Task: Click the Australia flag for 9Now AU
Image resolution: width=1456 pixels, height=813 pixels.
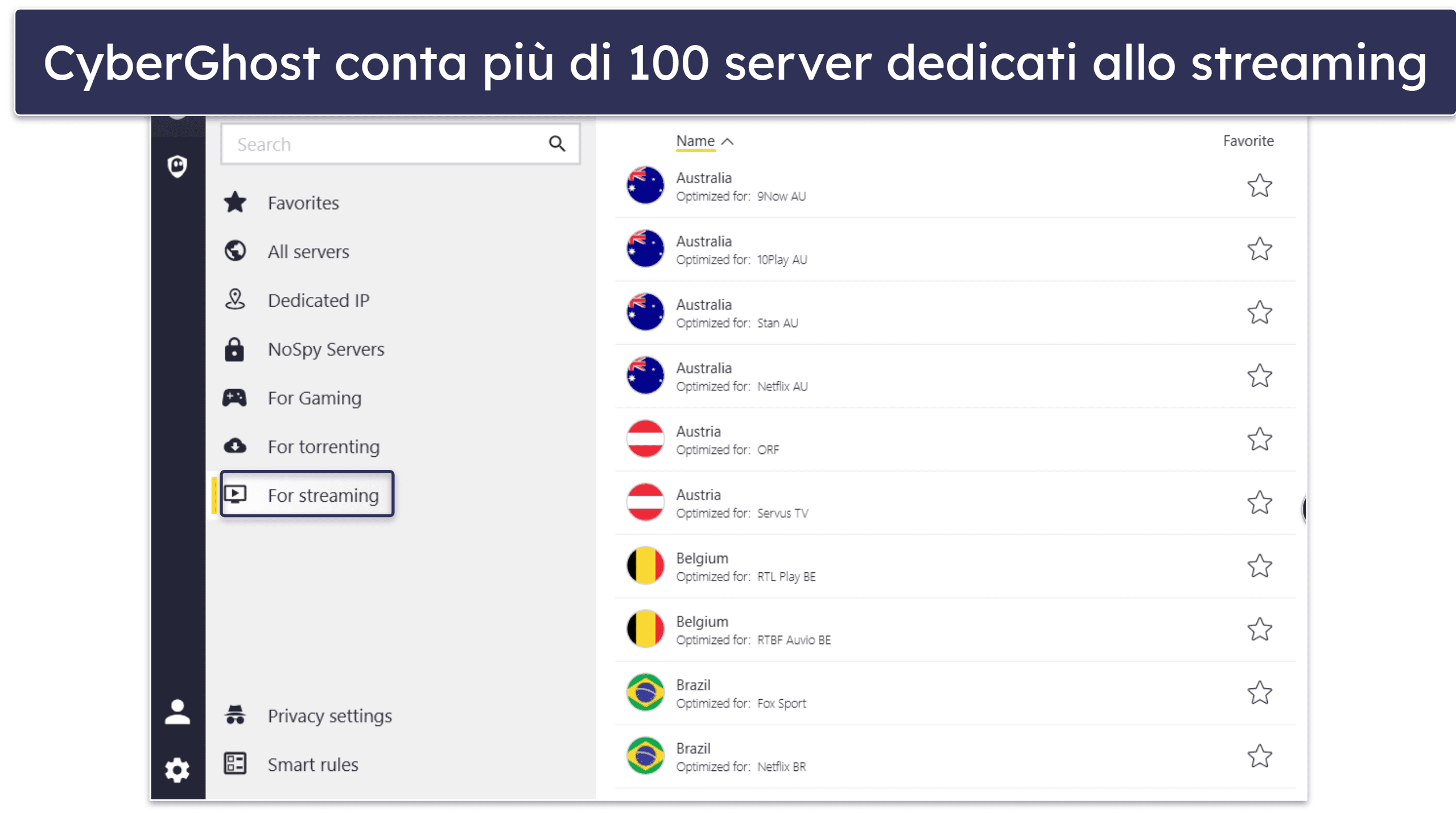Action: (645, 185)
